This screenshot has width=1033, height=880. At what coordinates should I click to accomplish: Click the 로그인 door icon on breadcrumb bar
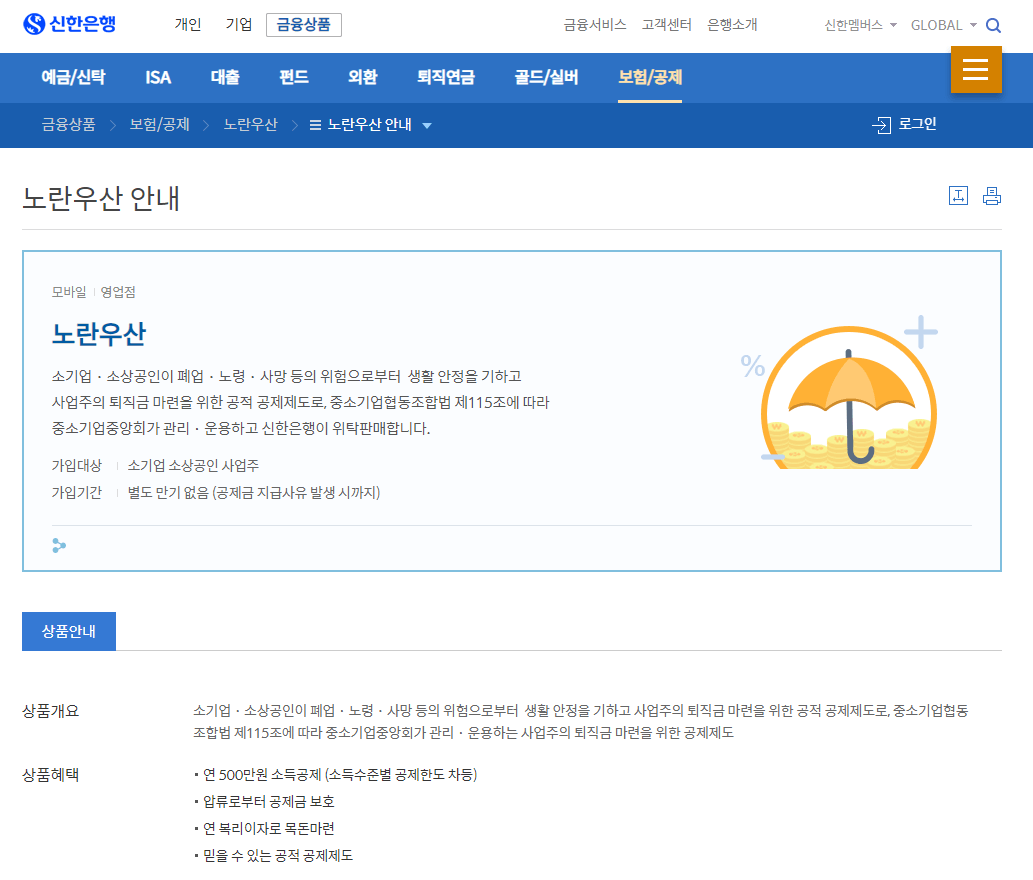pos(882,125)
